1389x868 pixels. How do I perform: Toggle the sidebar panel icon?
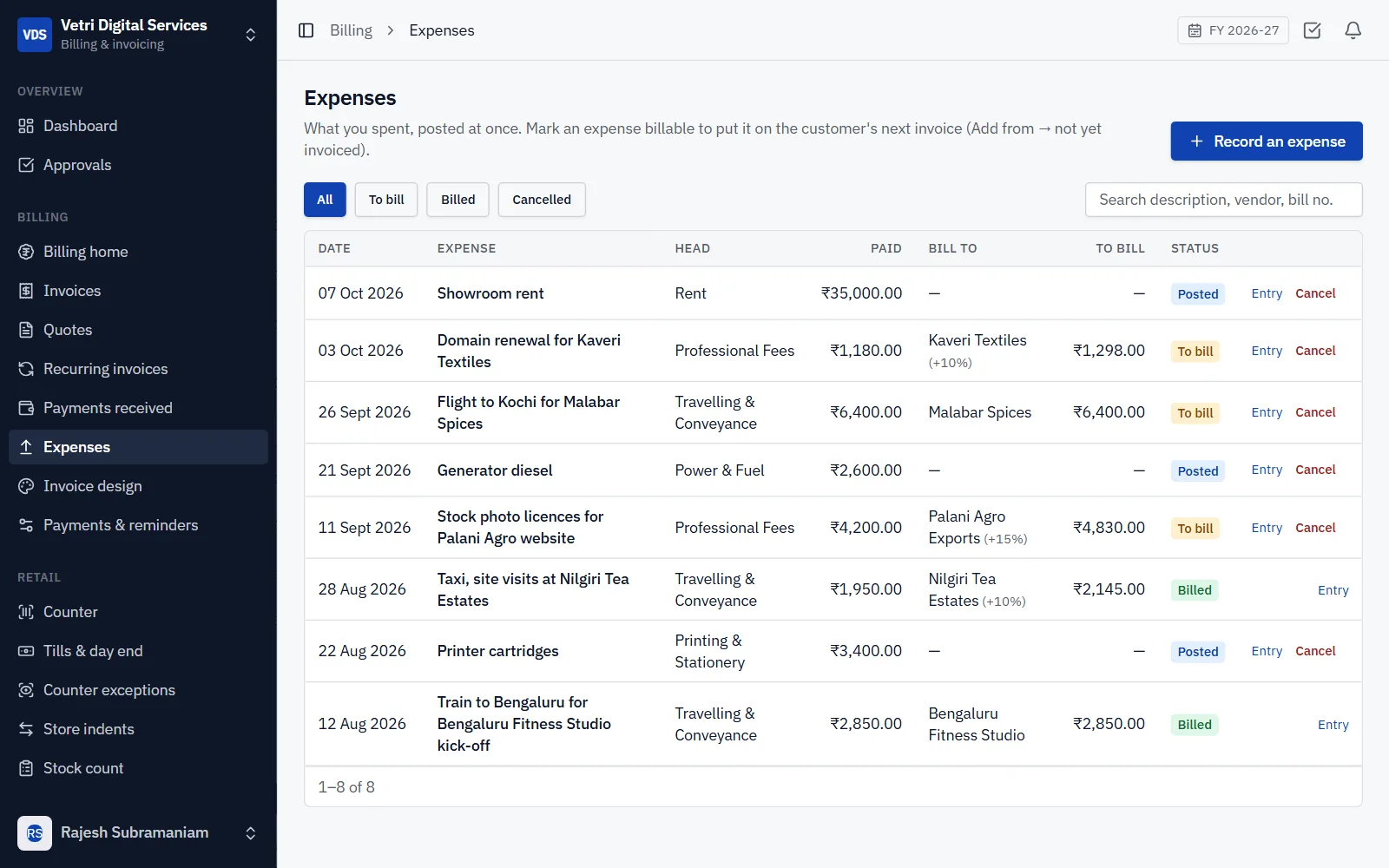click(x=306, y=30)
